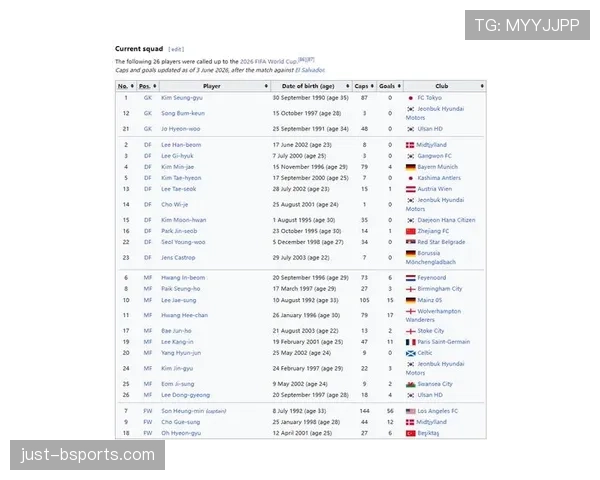Open Lee Han-beom player link
Viewport: 600px width, 480px height.
(x=181, y=145)
